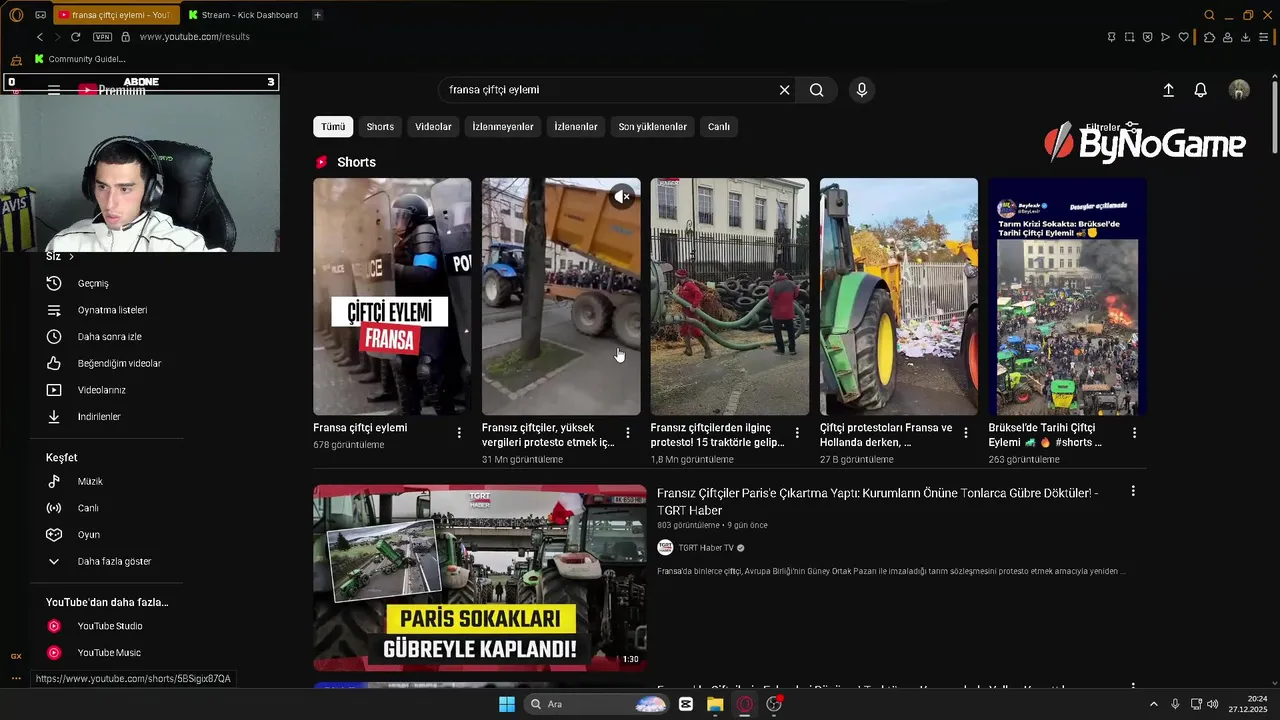Open a new browser tab
Image resolution: width=1280 pixels, height=720 pixels.
coord(317,15)
